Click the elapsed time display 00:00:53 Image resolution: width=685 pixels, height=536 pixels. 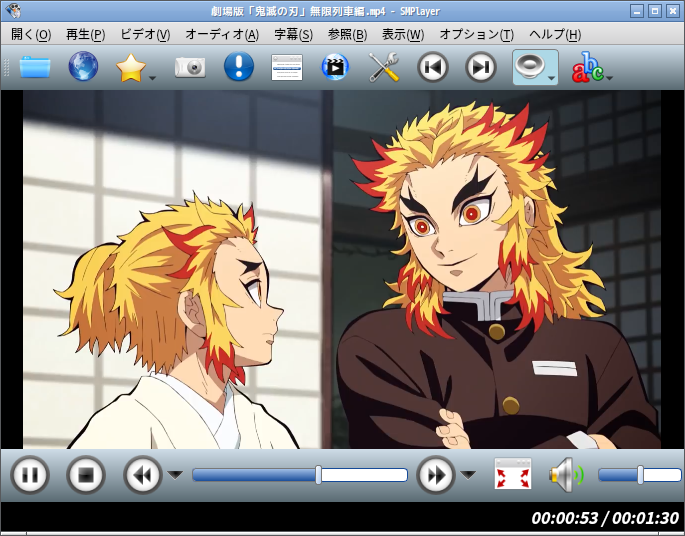click(564, 518)
